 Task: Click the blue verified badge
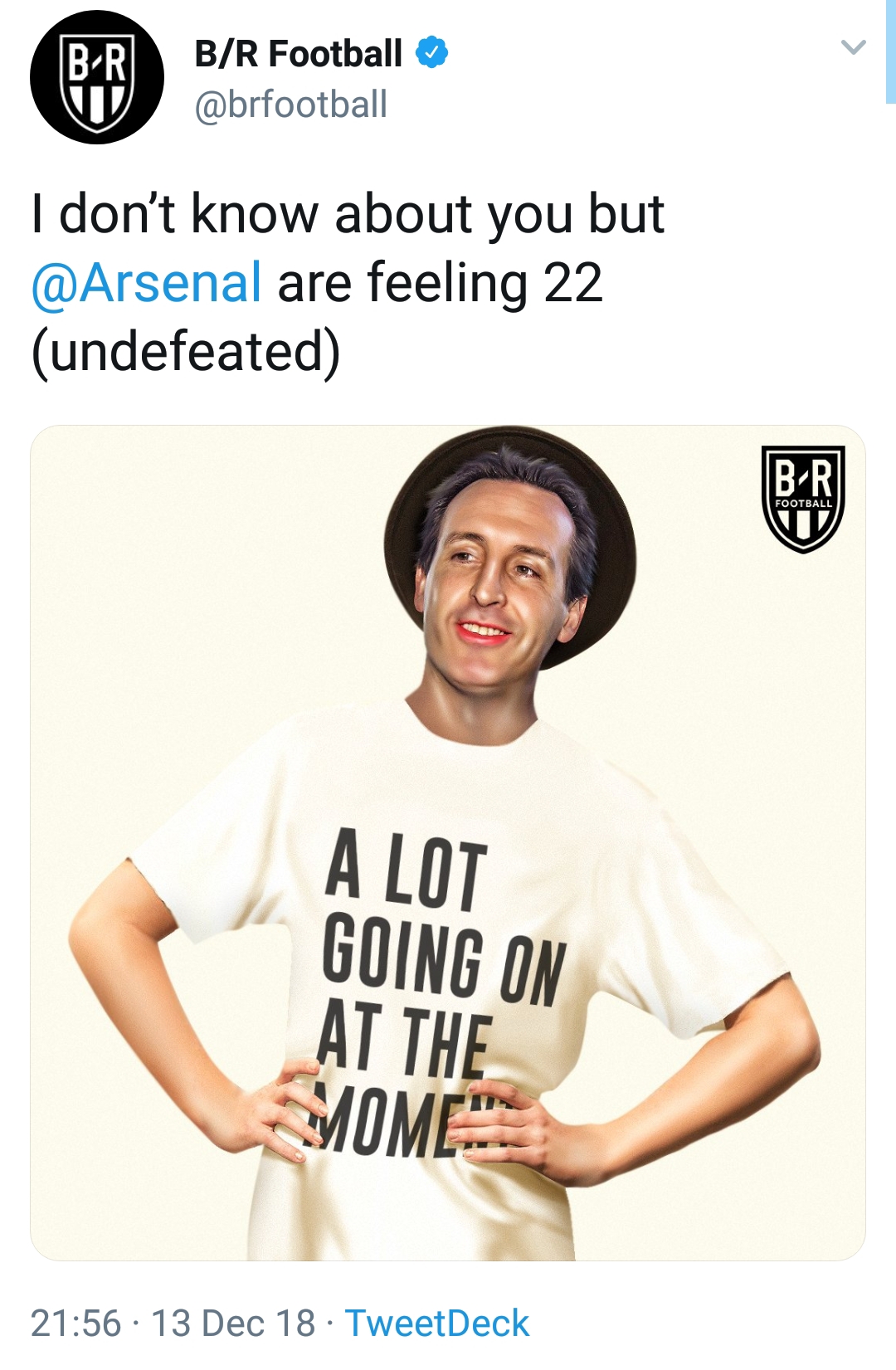[431, 53]
